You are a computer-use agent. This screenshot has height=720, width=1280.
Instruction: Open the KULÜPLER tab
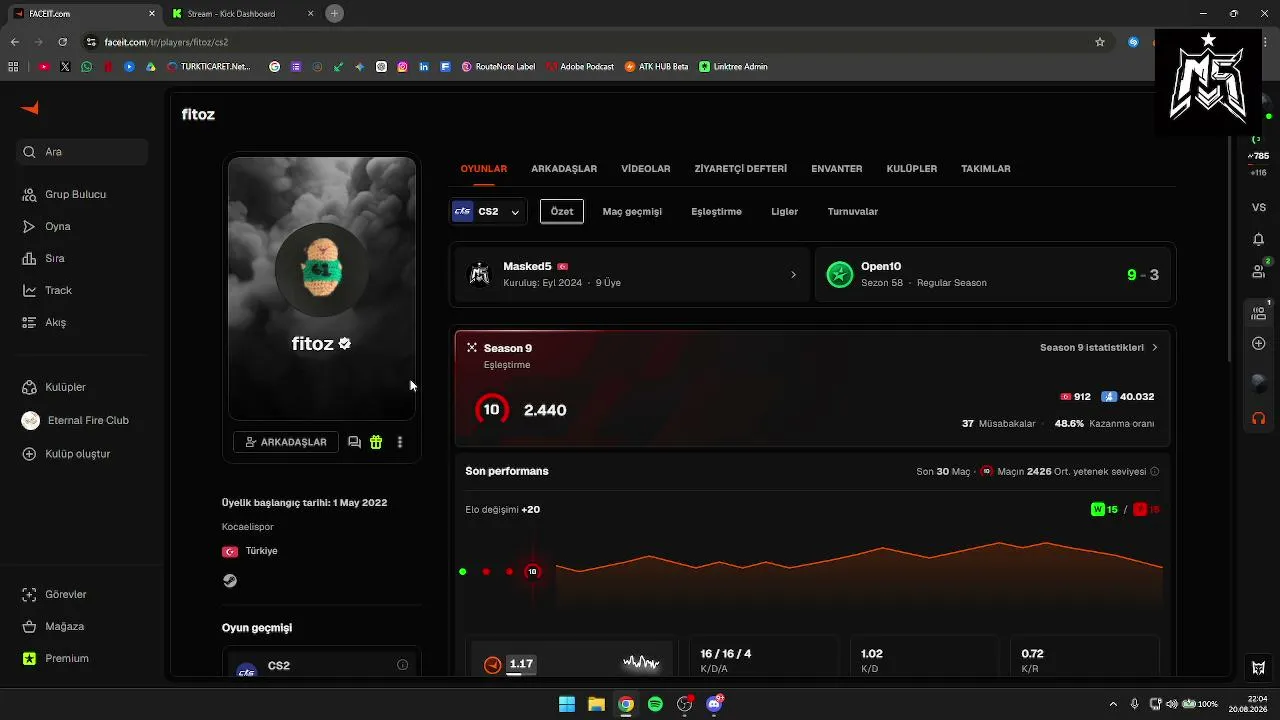point(912,169)
